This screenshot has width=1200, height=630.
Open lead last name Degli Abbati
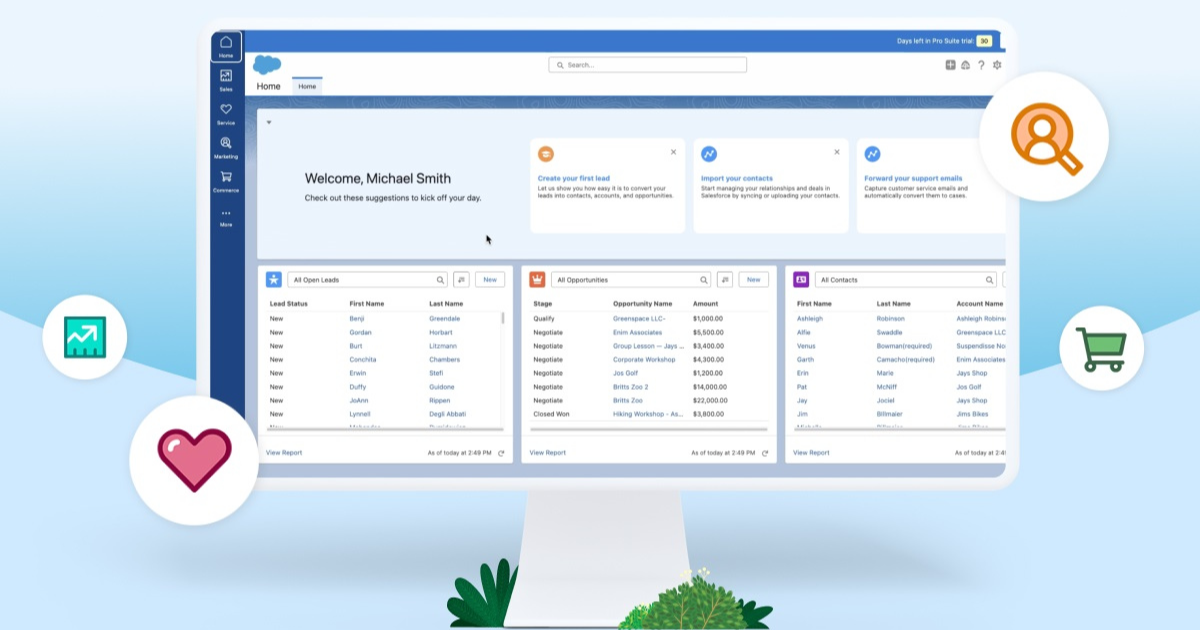click(448, 414)
